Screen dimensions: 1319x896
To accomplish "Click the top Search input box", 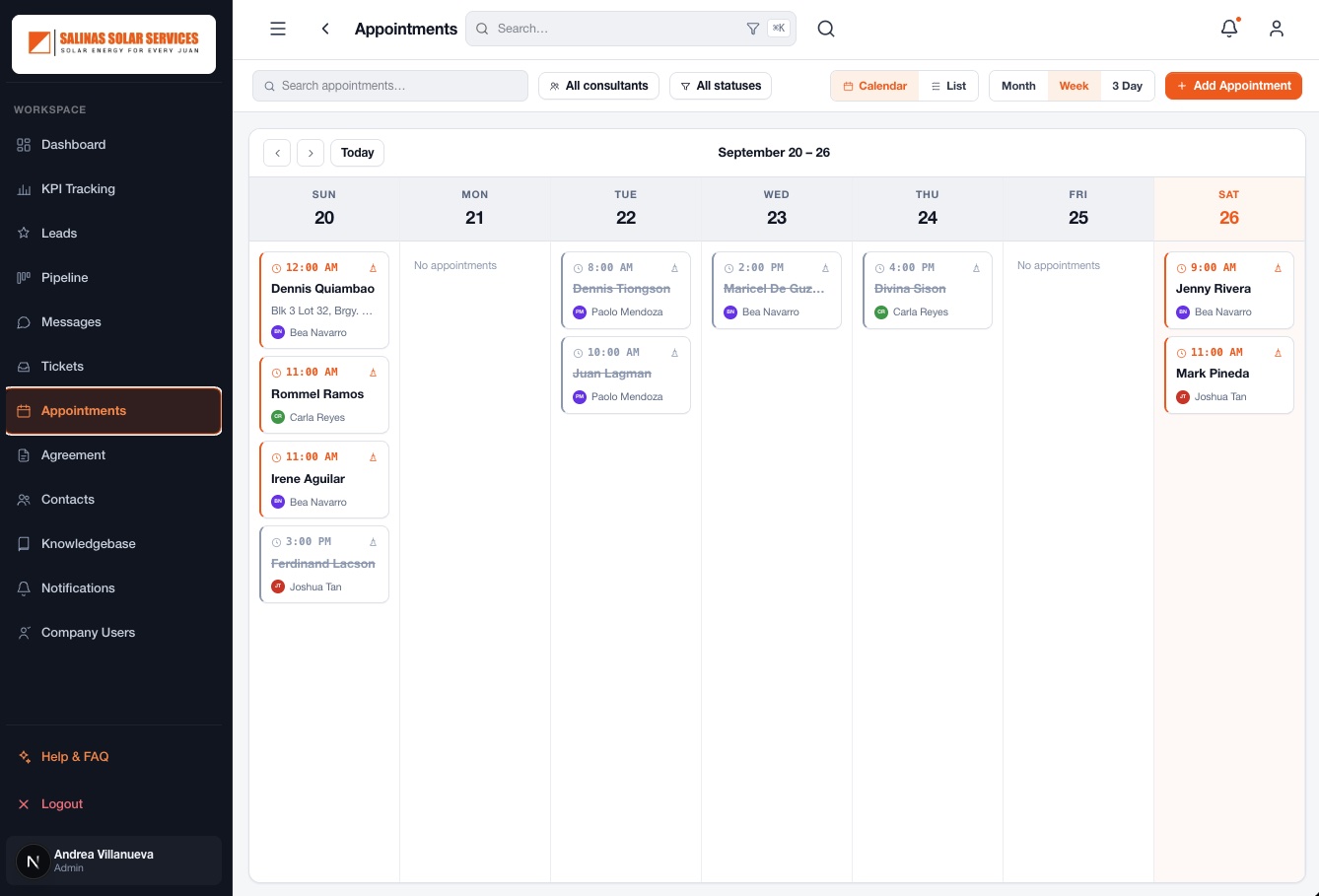I will pos(631,29).
